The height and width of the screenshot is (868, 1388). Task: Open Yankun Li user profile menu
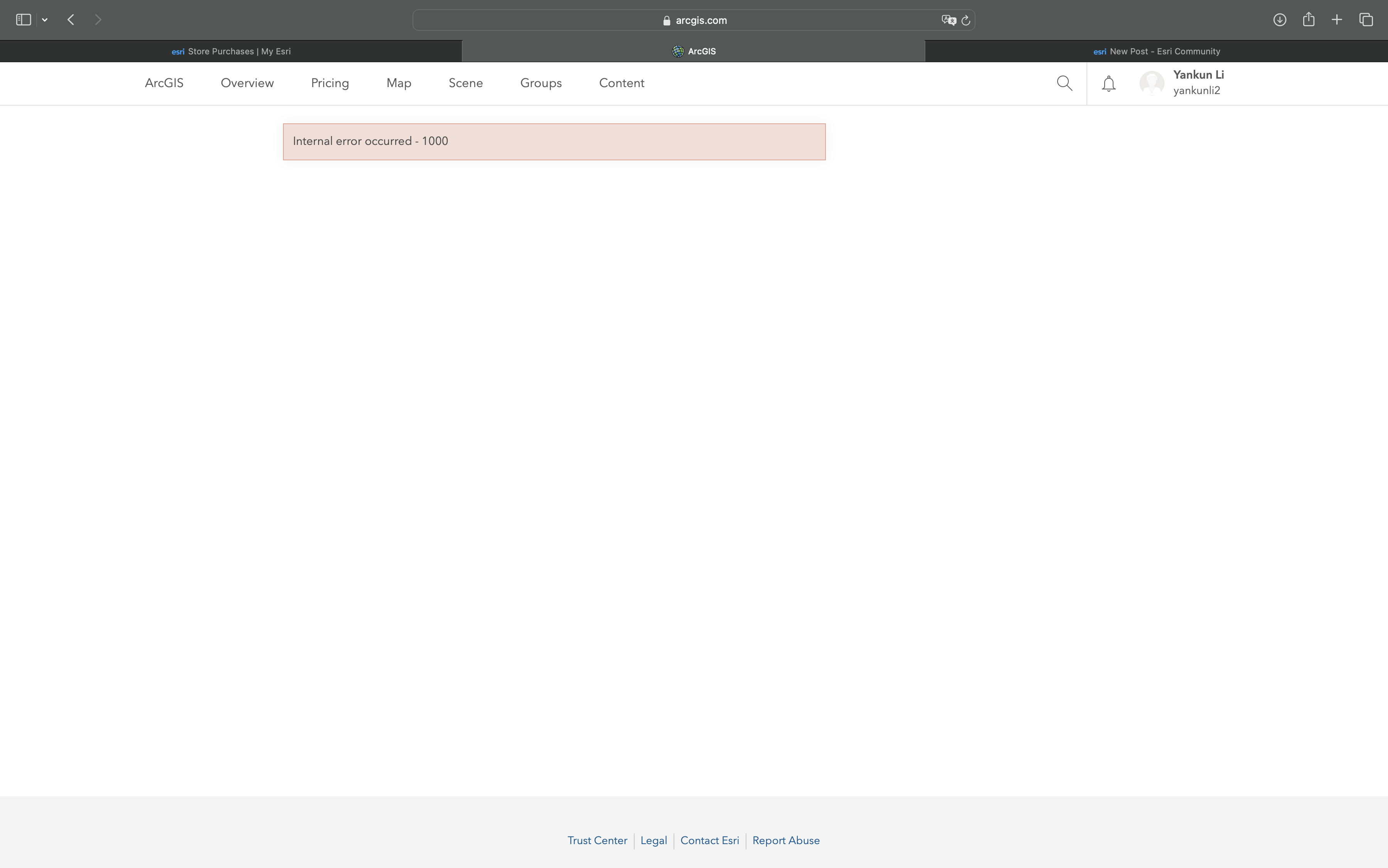1183,82
